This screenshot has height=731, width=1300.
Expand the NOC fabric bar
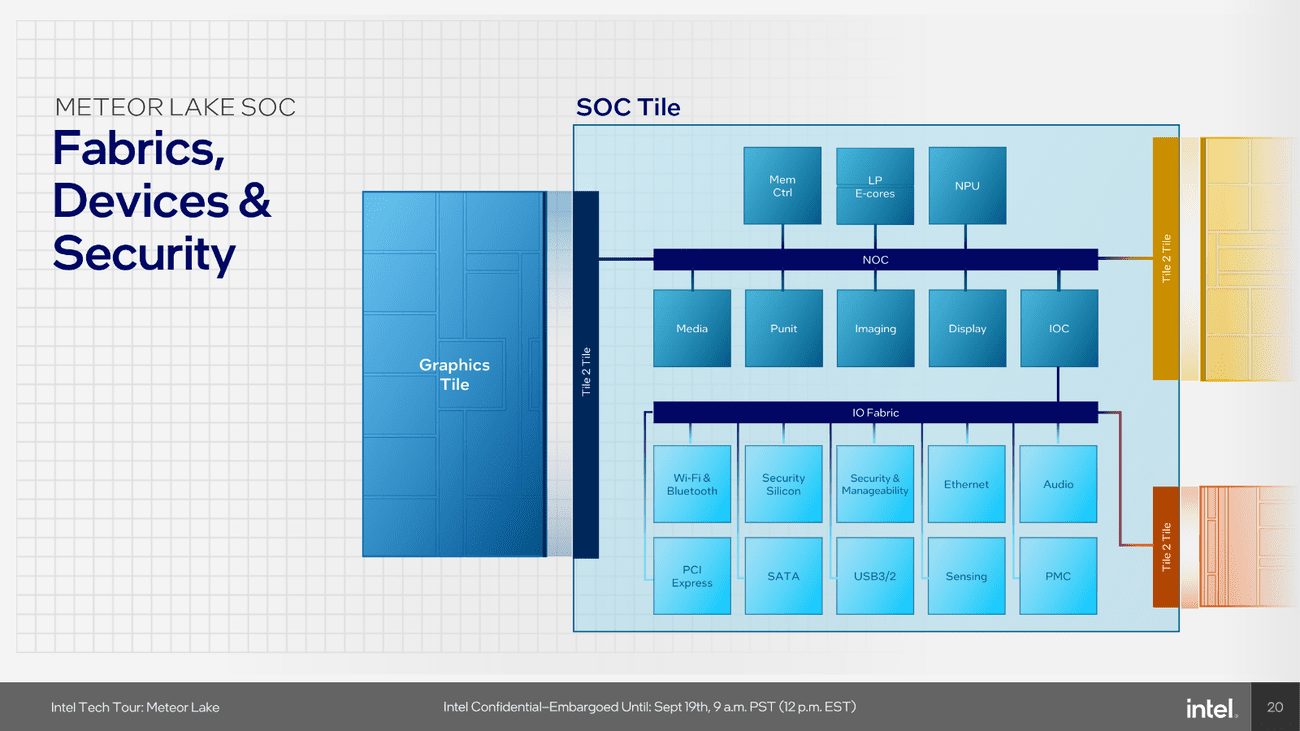[875, 259]
